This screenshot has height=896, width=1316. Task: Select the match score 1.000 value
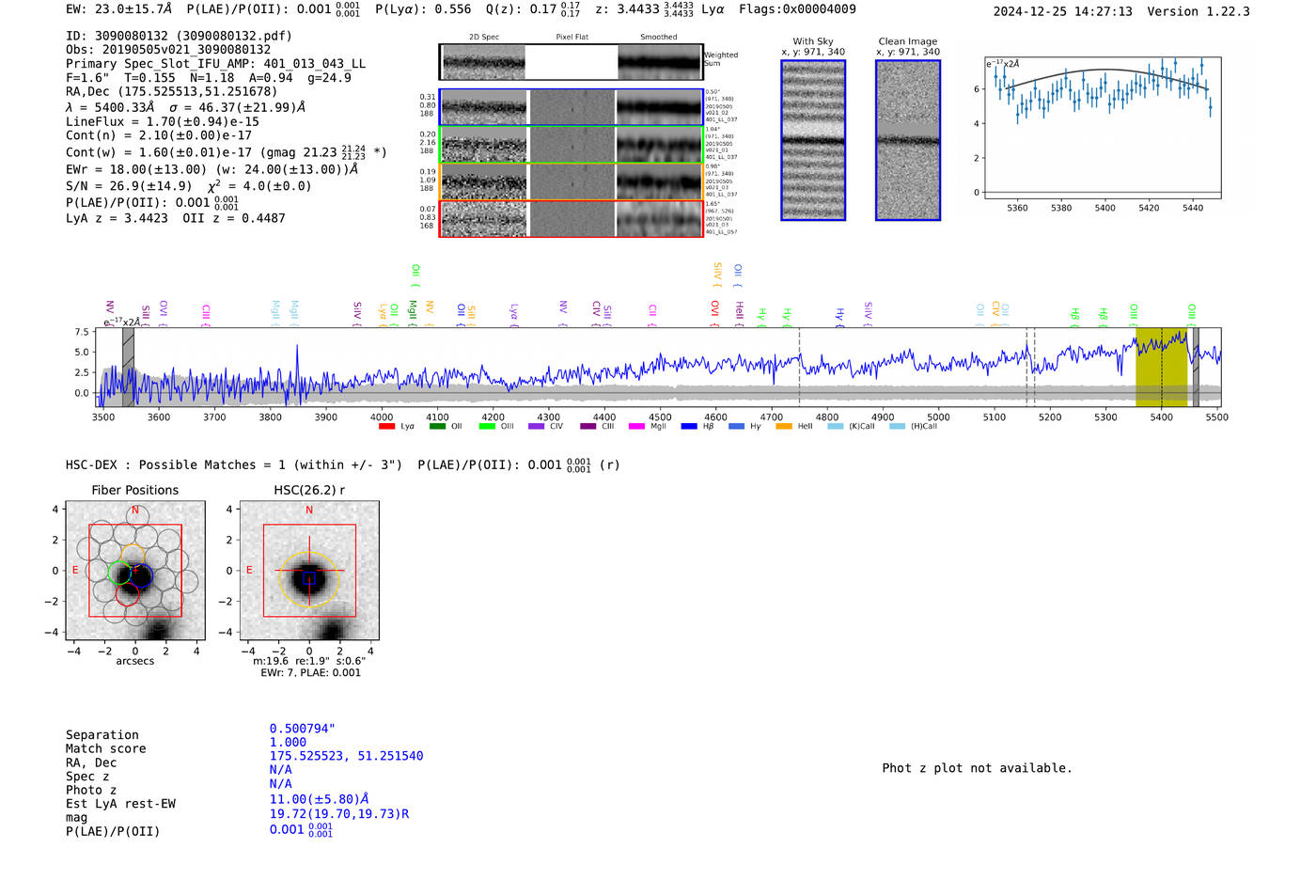point(288,742)
